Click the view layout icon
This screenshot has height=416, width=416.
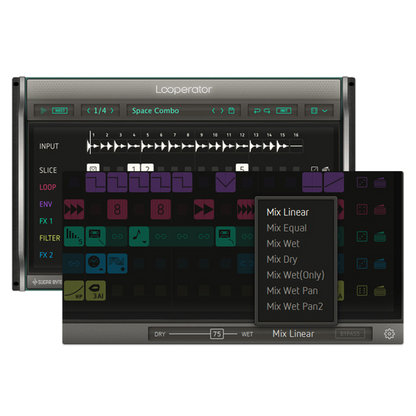(314, 110)
